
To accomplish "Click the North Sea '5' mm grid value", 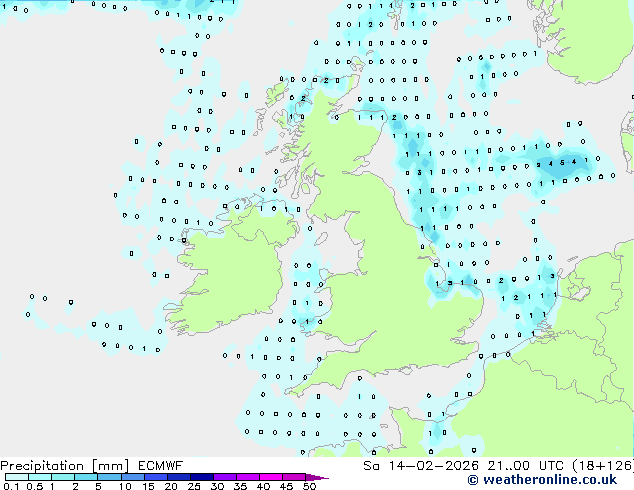I will (562, 163).
